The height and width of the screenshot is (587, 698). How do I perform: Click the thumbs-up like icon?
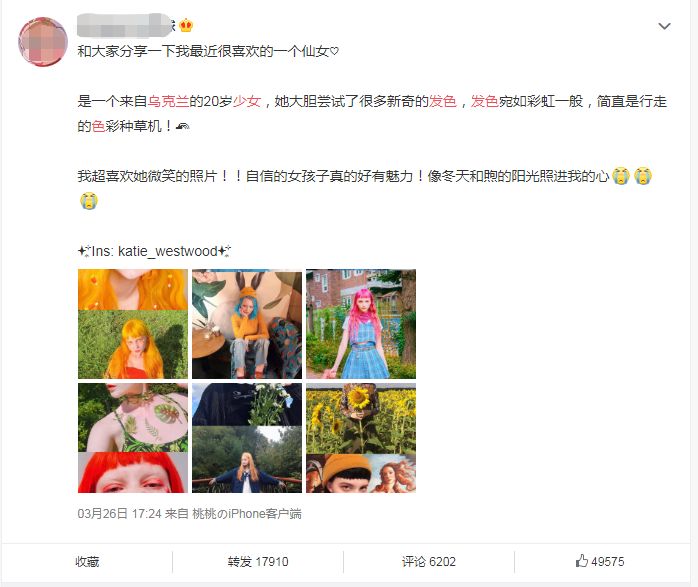point(581,561)
